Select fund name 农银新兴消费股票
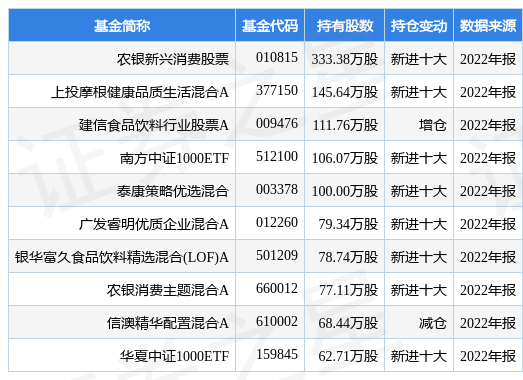 point(173,59)
